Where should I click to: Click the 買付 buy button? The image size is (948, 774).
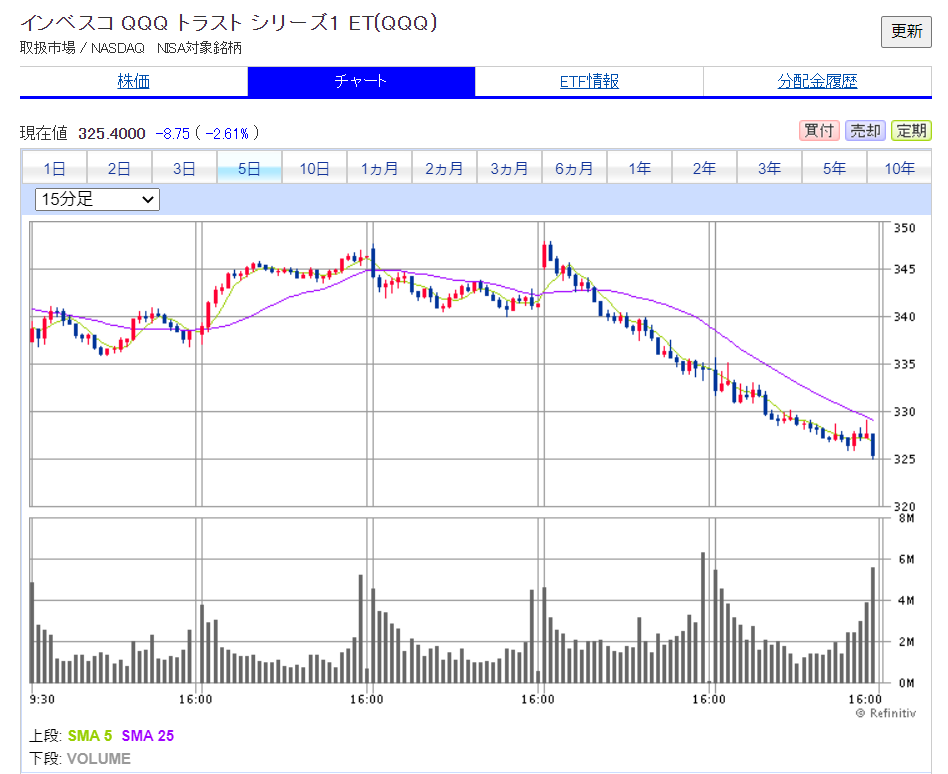click(x=819, y=131)
